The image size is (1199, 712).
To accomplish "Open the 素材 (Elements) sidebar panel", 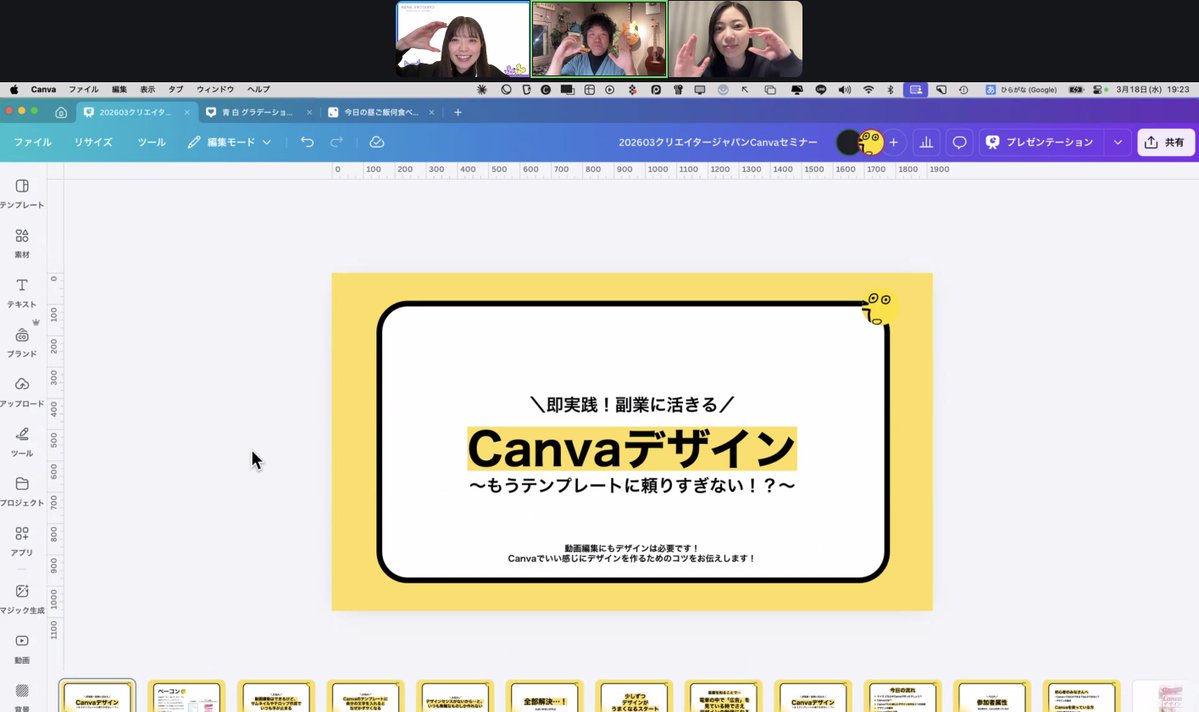I will point(22,243).
